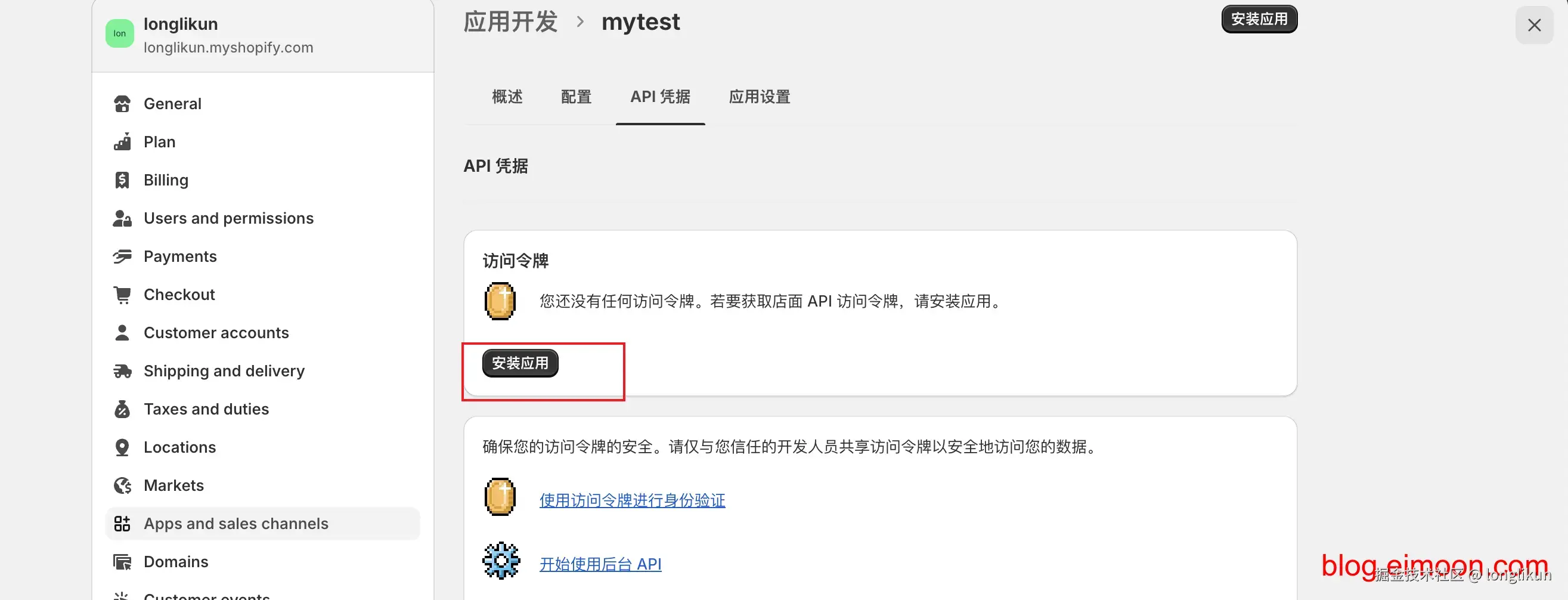
Task: Open the 配置 tab
Action: [576, 97]
